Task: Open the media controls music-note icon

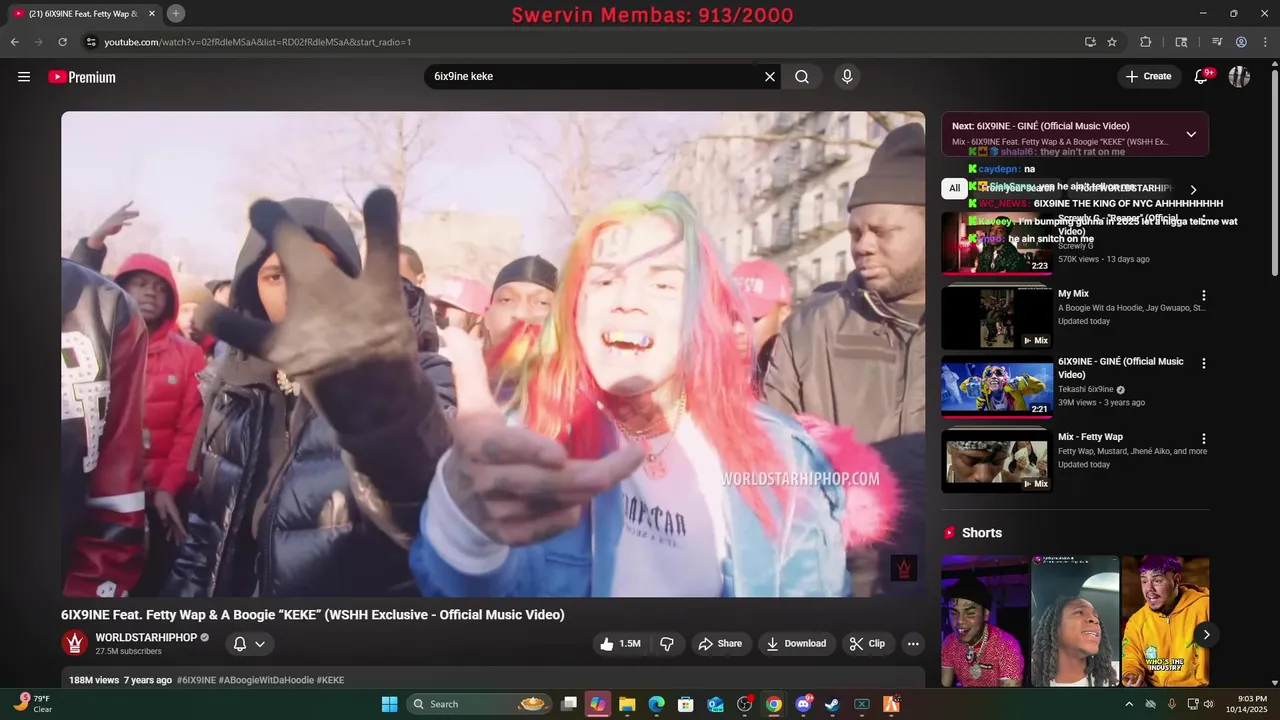Action: 1217,42
